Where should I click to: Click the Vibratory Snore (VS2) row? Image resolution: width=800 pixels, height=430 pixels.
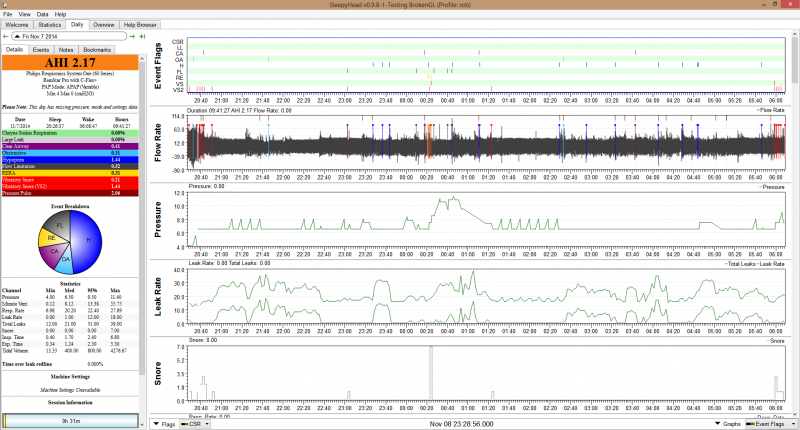click(70, 186)
